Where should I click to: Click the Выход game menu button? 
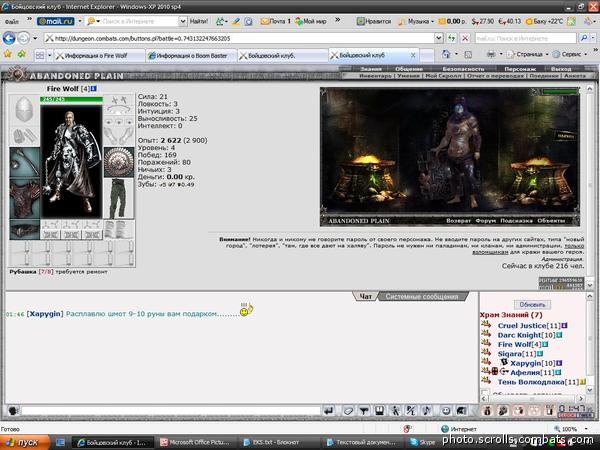point(561,69)
